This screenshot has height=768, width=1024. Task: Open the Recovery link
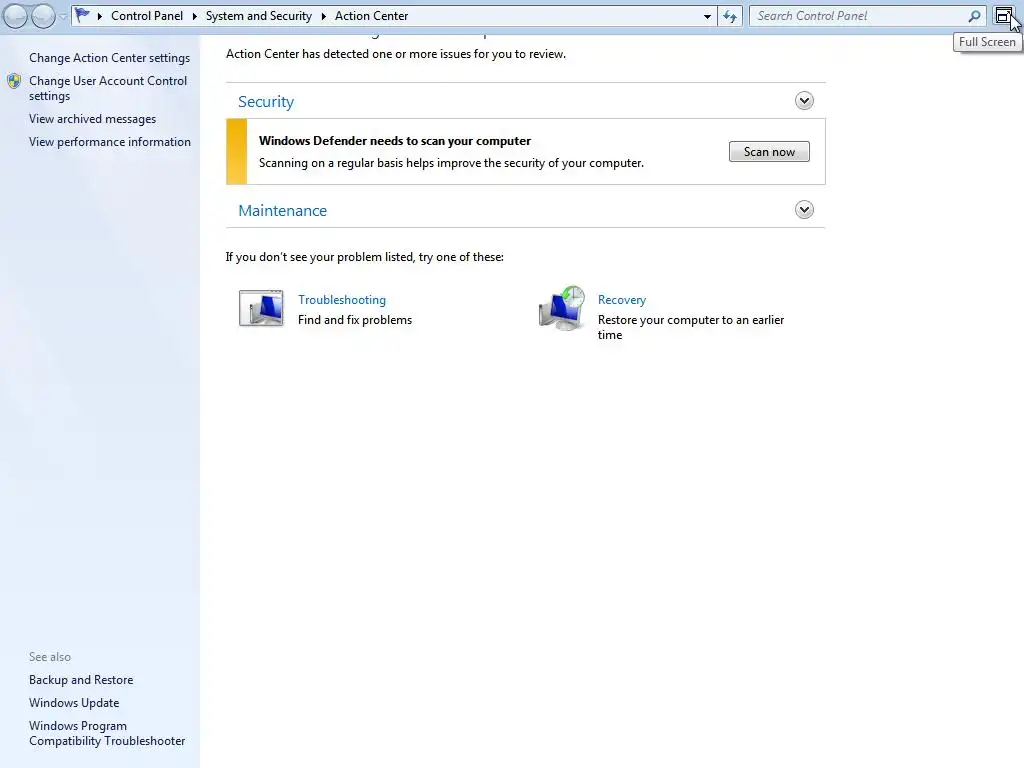pos(622,300)
